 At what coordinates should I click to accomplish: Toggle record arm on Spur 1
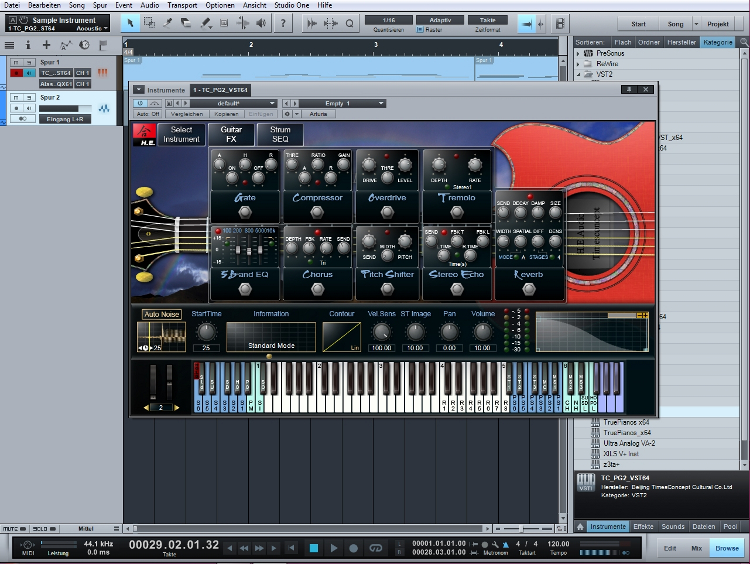(x=16, y=73)
